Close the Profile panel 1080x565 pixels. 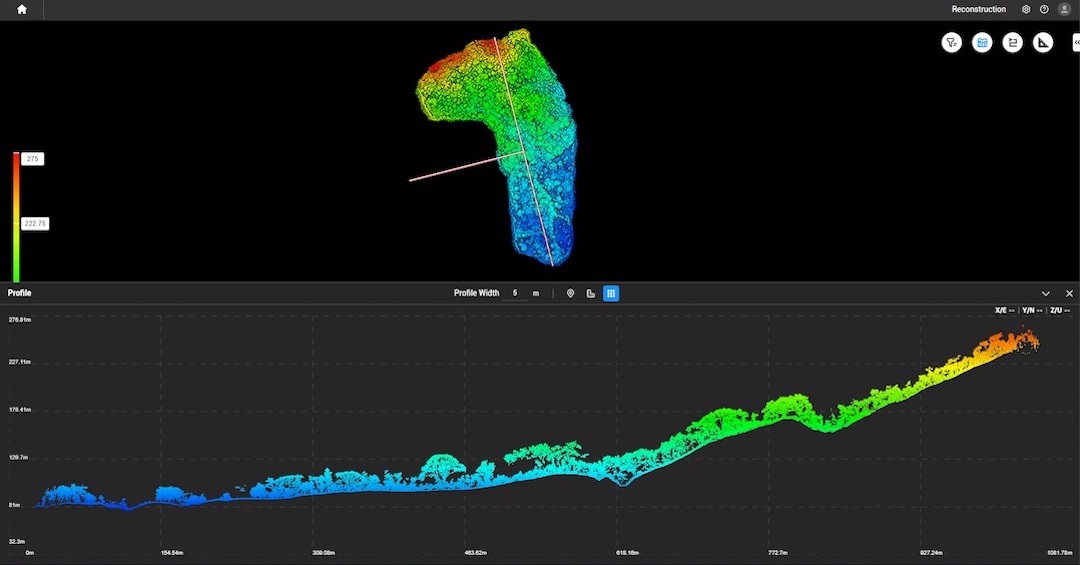1069,293
